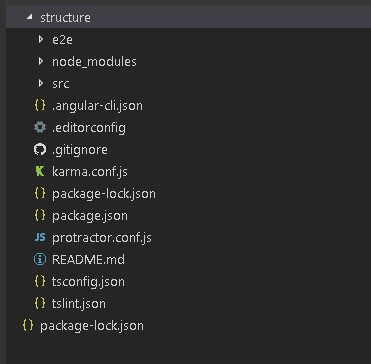Click braces icon of root-level package-lock.json
Screen dimensions: 371x364
[x=28, y=326]
